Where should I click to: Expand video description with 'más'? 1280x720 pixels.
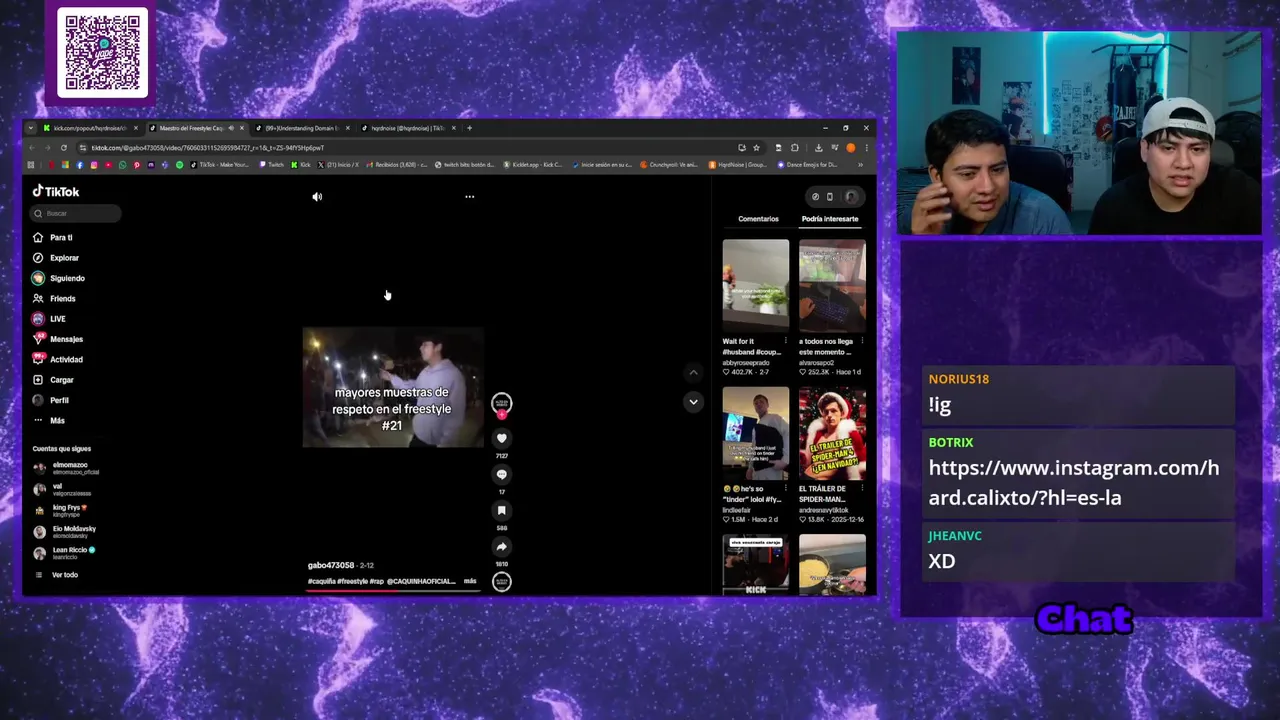tap(470, 581)
